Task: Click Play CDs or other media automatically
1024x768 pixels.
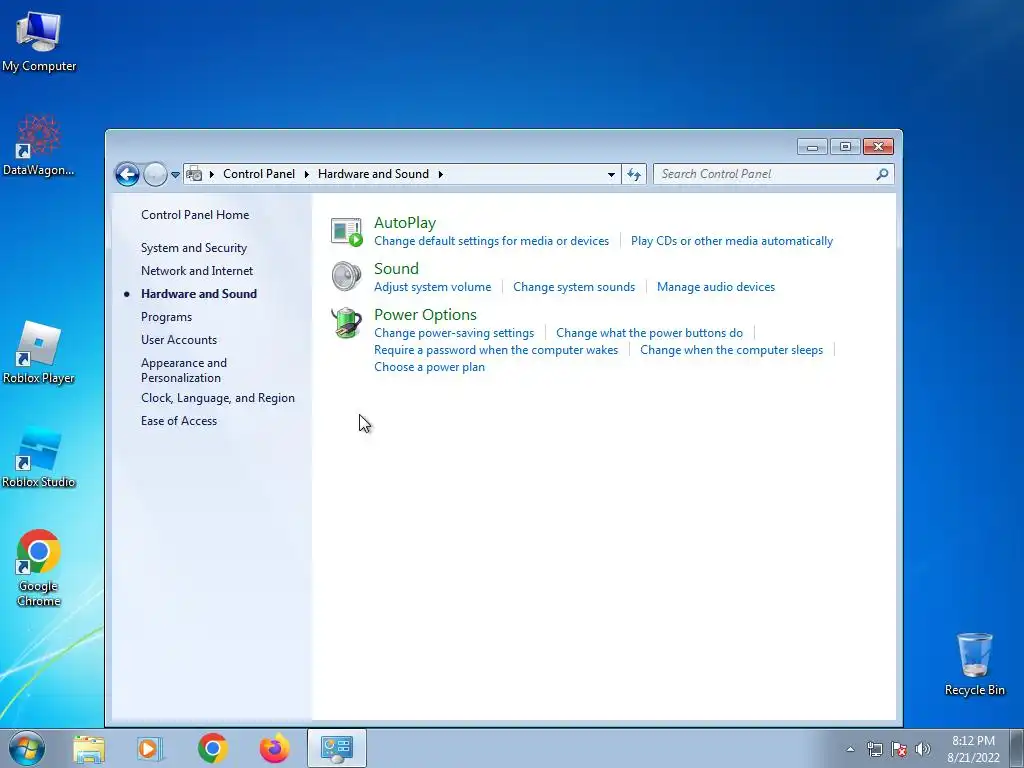Action: pyautogui.click(x=731, y=241)
